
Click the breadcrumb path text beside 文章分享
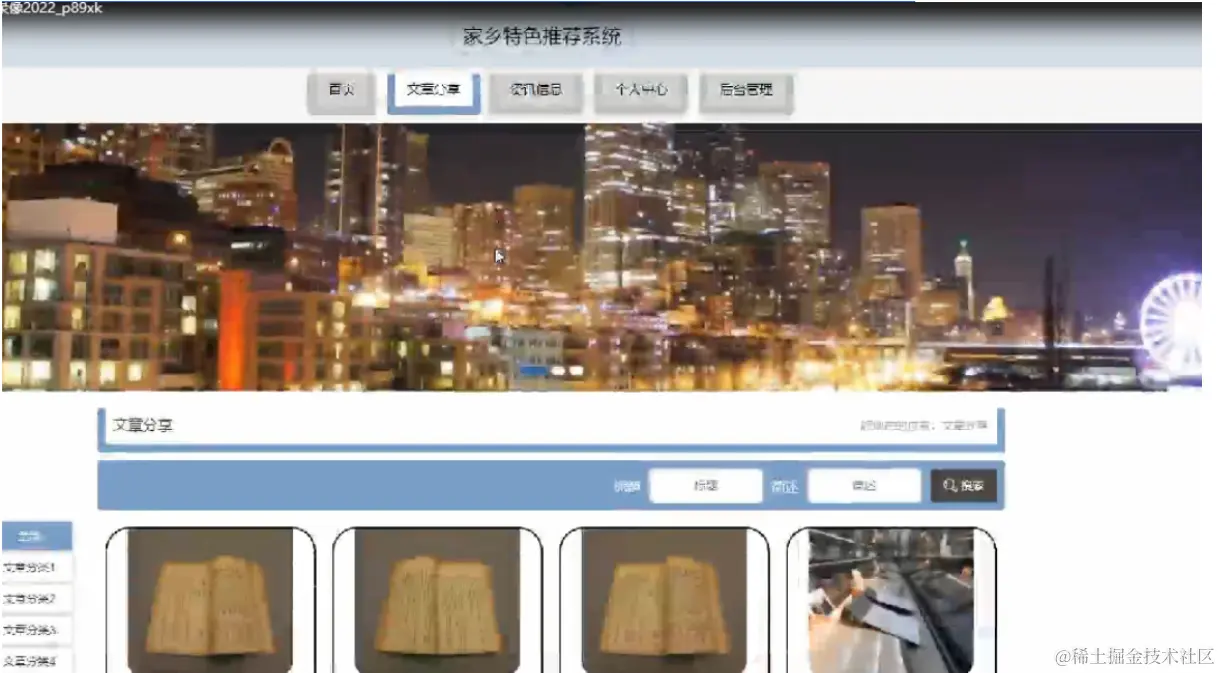click(x=923, y=426)
